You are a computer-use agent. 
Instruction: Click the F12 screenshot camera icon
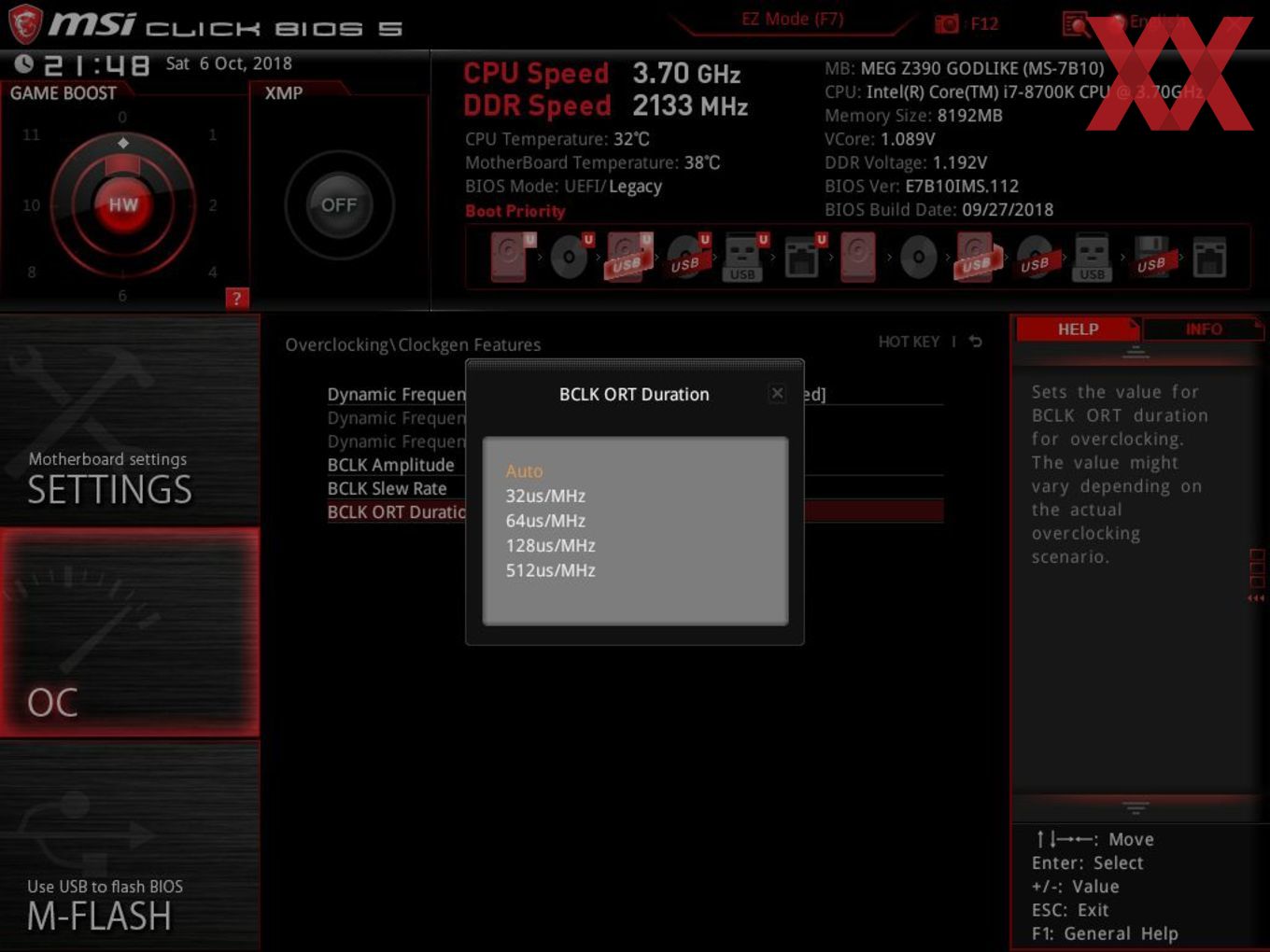(x=947, y=23)
